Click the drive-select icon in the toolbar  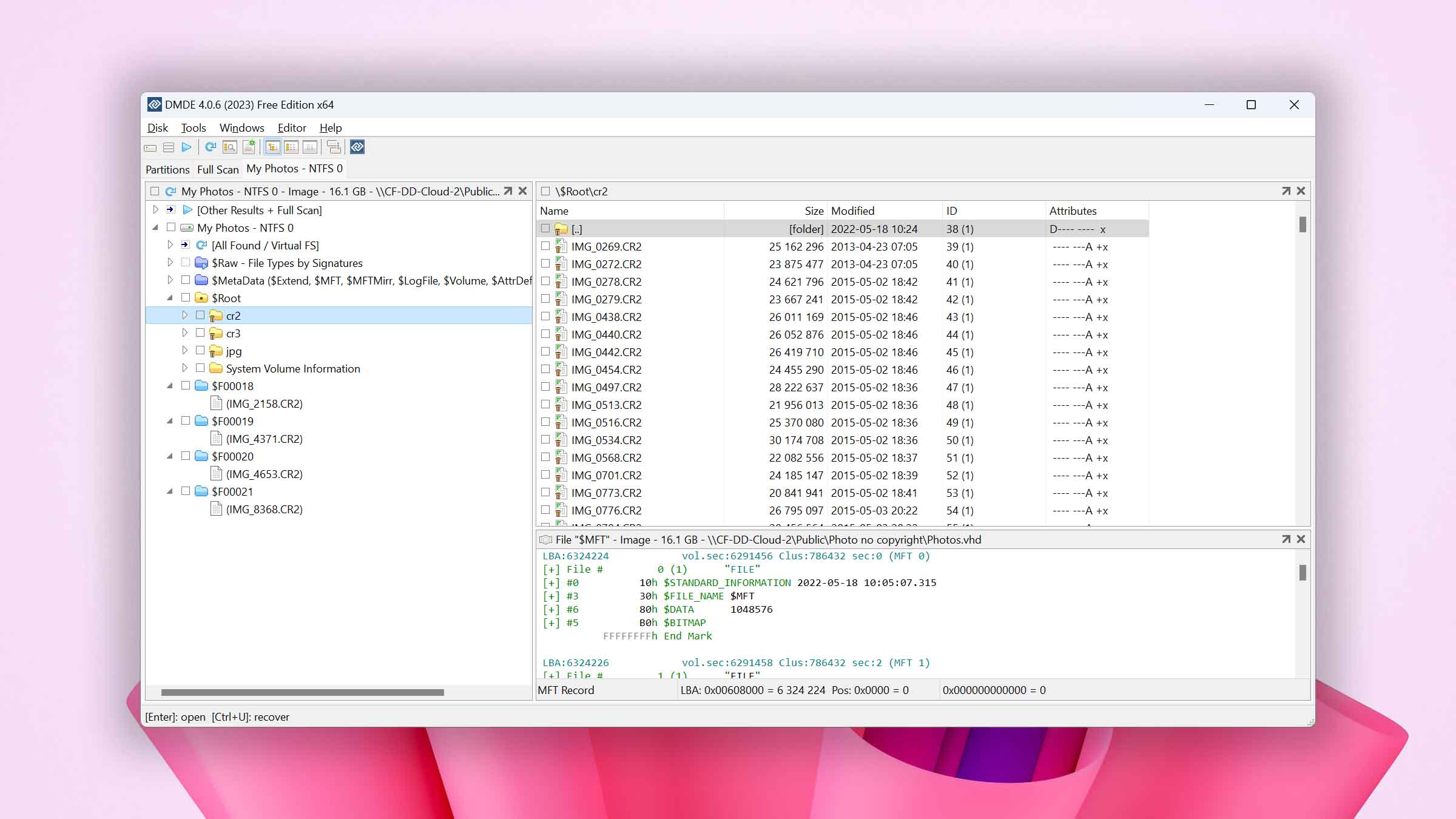pos(150,147)
